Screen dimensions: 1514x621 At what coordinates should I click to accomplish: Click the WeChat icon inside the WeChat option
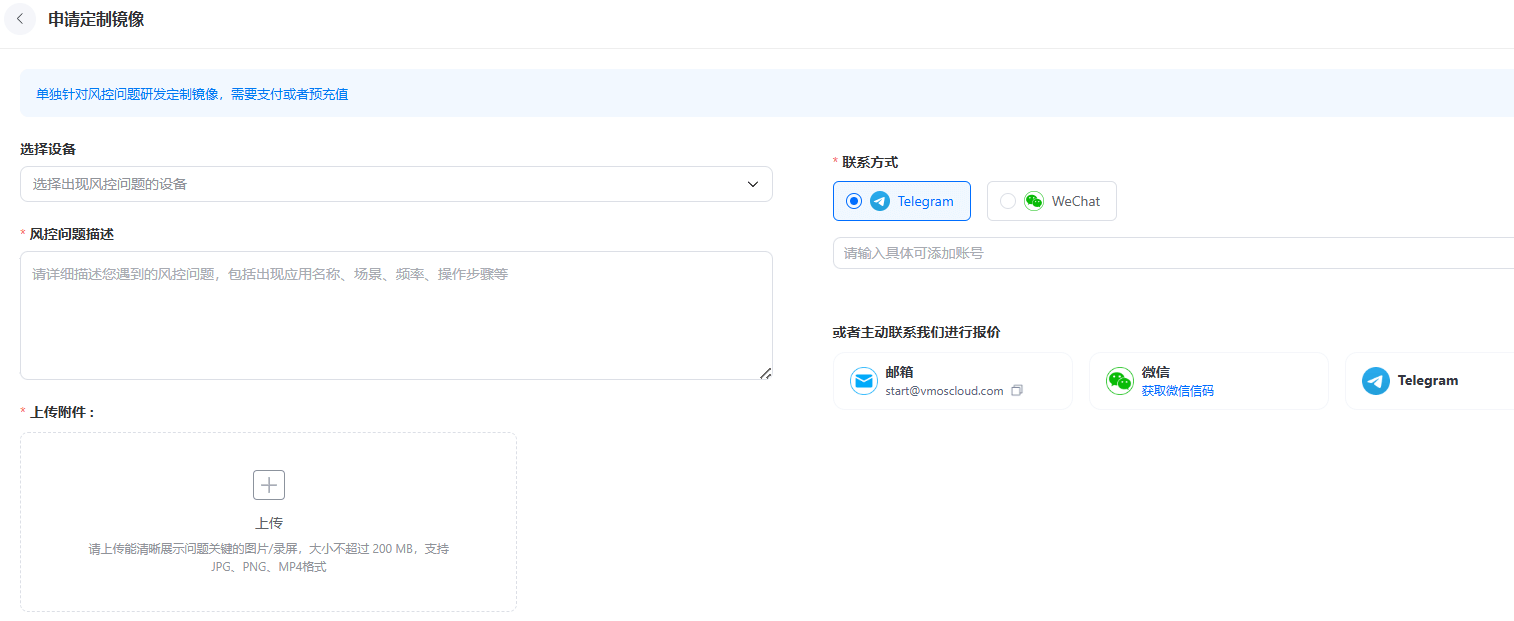(1033, 201)
